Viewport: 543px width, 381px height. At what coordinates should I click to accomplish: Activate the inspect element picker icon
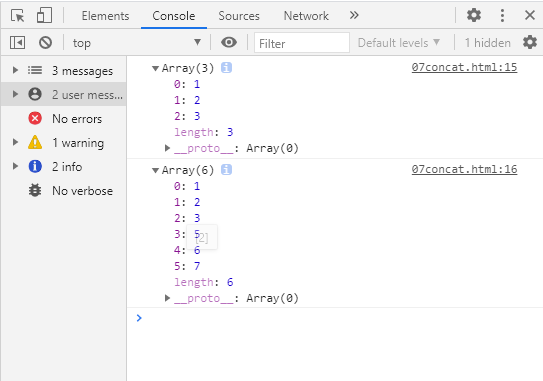[x=18, y=16]
